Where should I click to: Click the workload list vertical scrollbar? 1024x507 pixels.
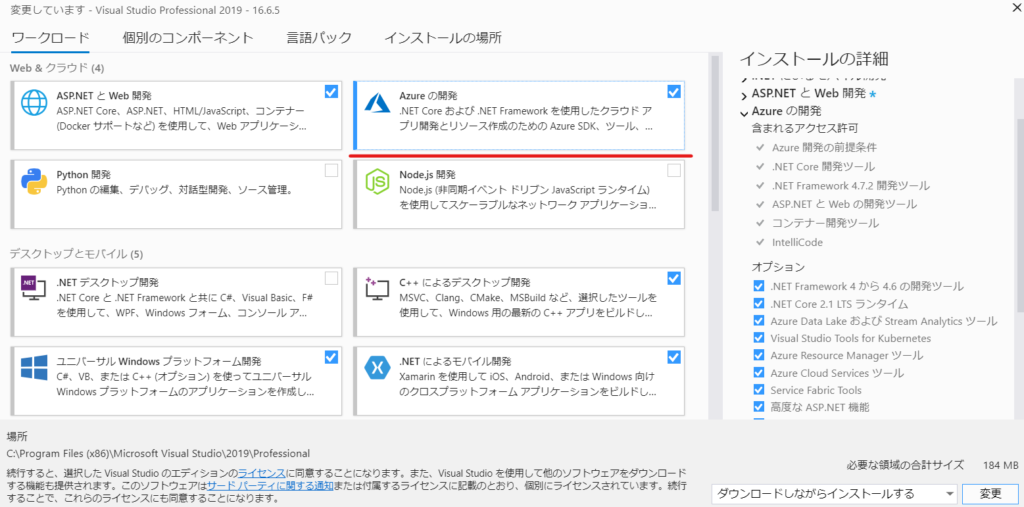(x=714, y=134)
